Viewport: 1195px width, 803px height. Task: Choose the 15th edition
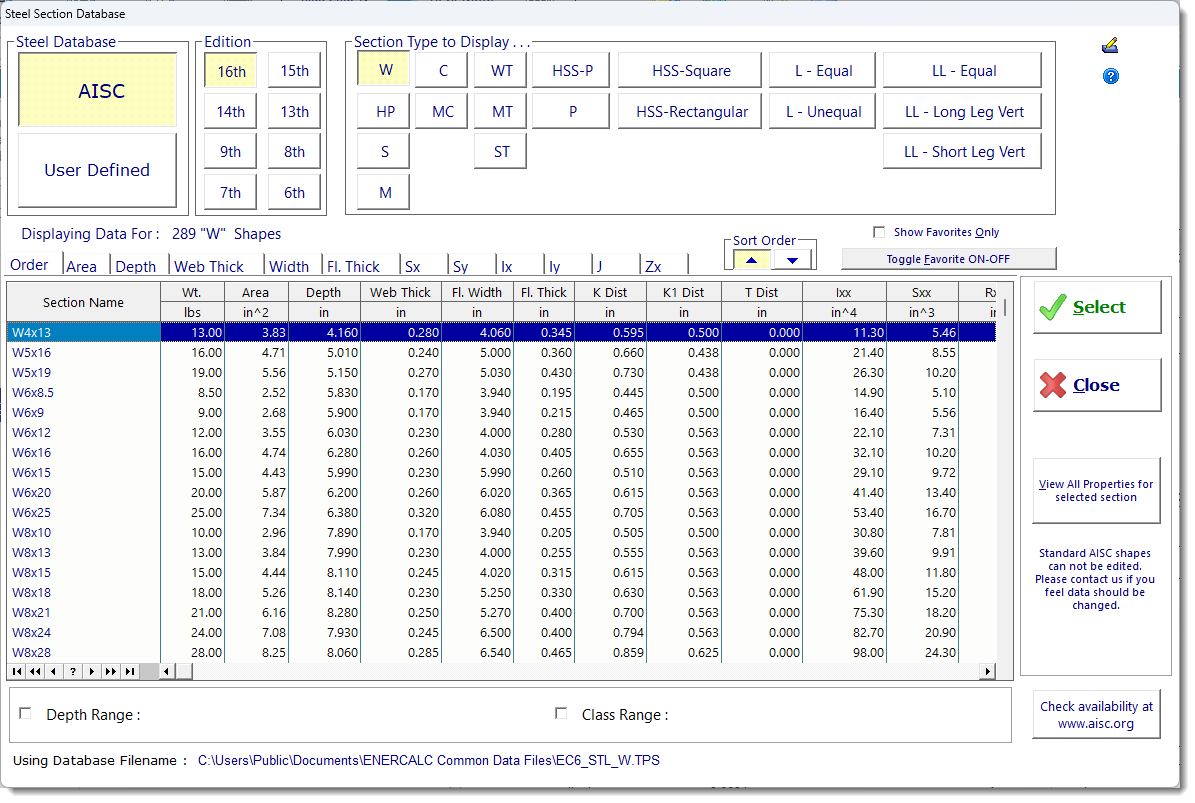point(294,71)
